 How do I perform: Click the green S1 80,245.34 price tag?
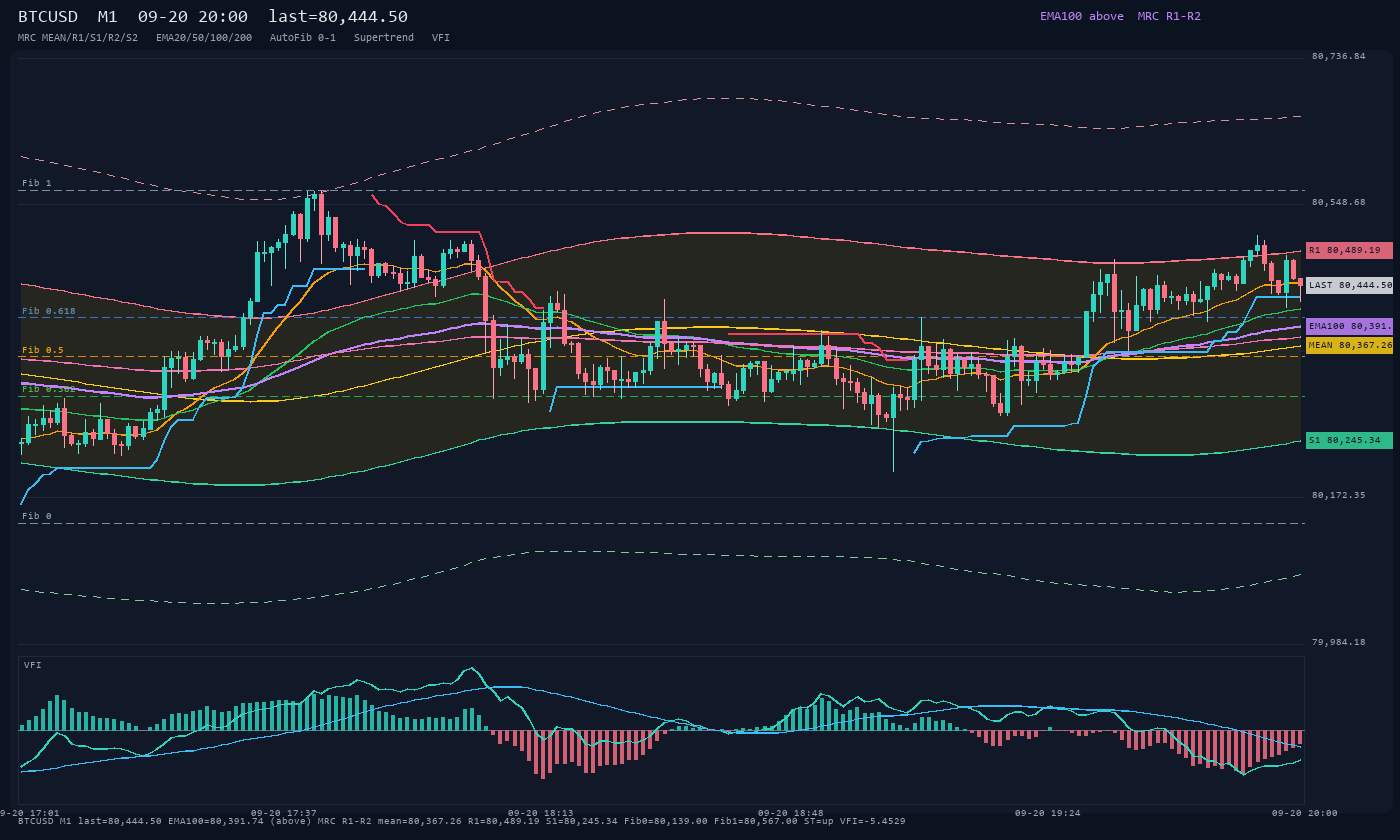[1349, 440]
